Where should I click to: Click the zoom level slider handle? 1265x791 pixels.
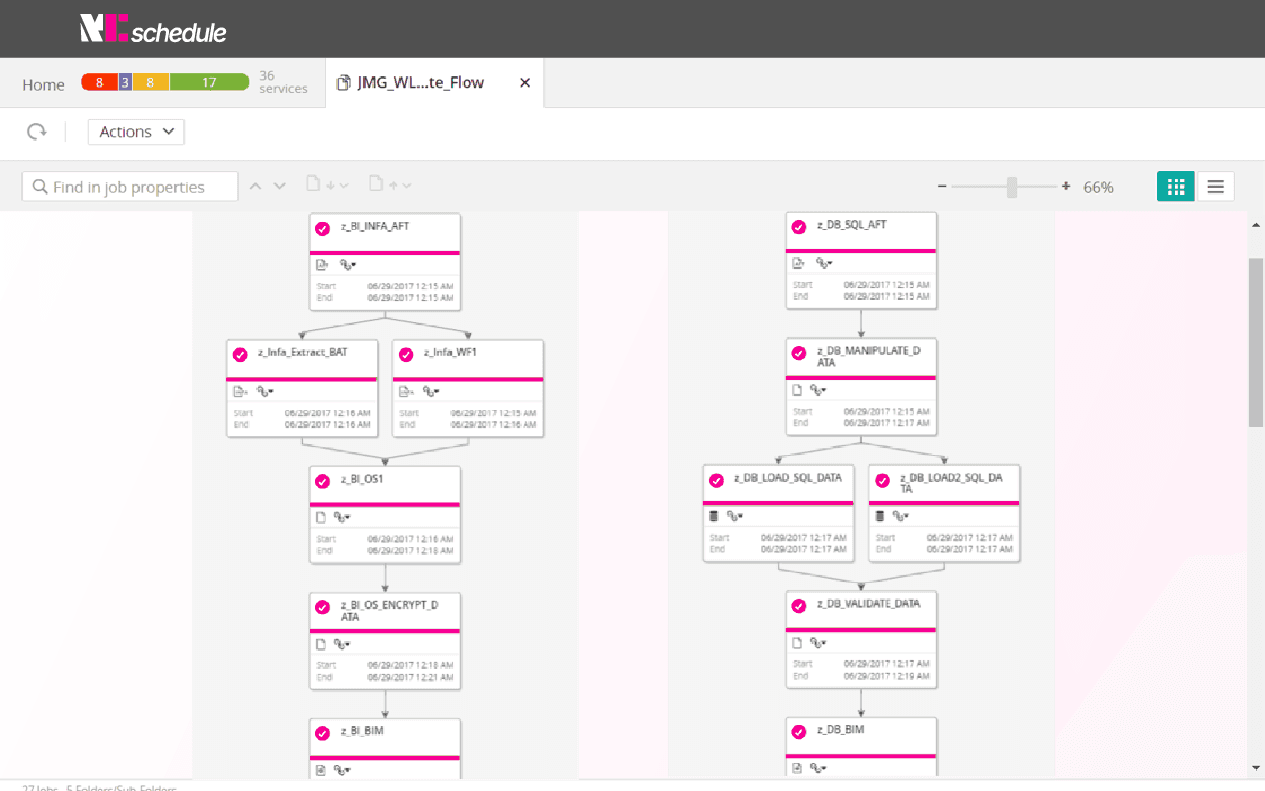(1012, 186)
